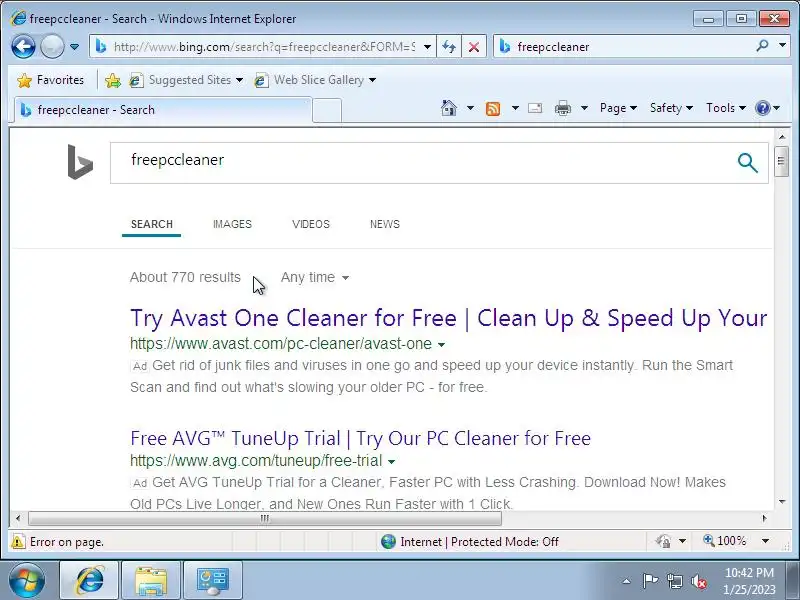This screenshot has height=600, width=800.
Task: Expand the Feeds dropdown arrow
Action: coord(515,108)
